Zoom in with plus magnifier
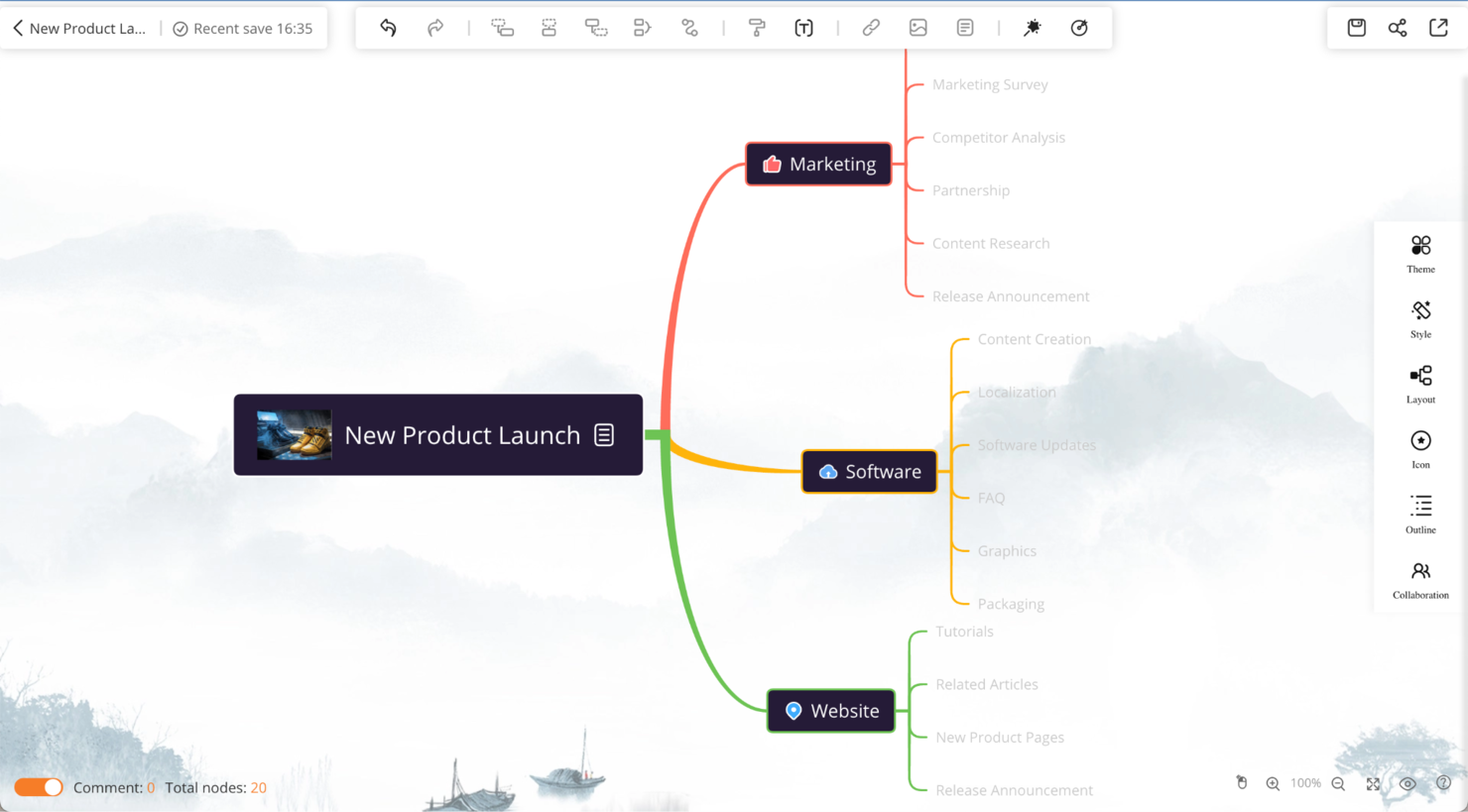This screenshot has height=812, width=1468. (x=1273, y=783)
